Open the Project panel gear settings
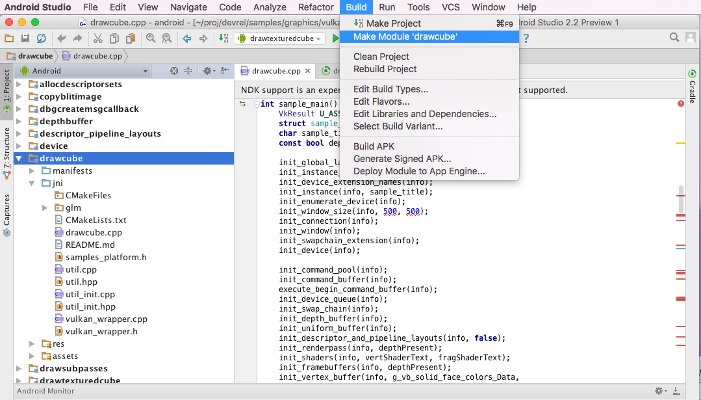This screenshot has height=400, width=701. point(208,71)
